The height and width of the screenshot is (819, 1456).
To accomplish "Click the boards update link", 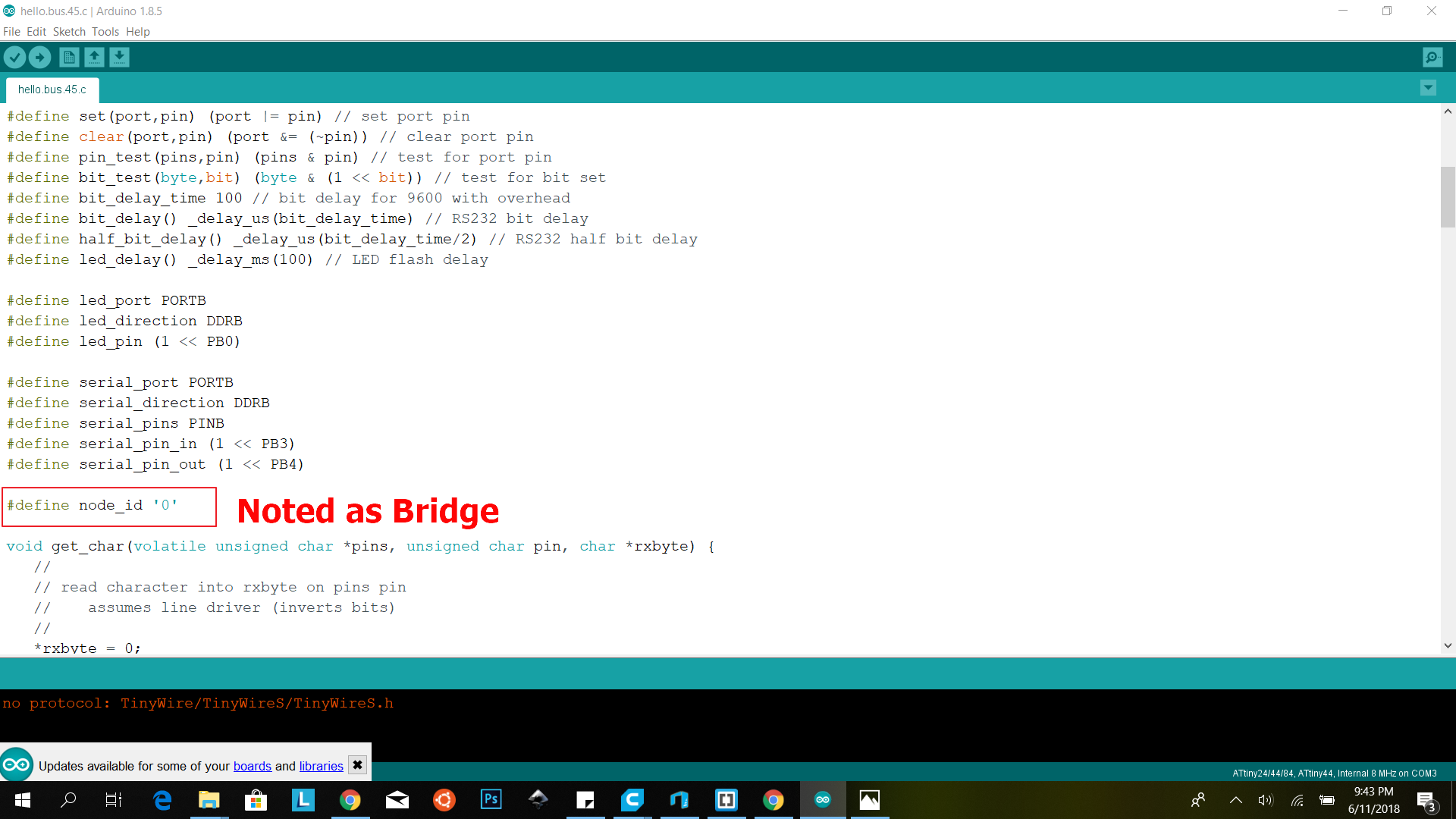I will 252,766.
